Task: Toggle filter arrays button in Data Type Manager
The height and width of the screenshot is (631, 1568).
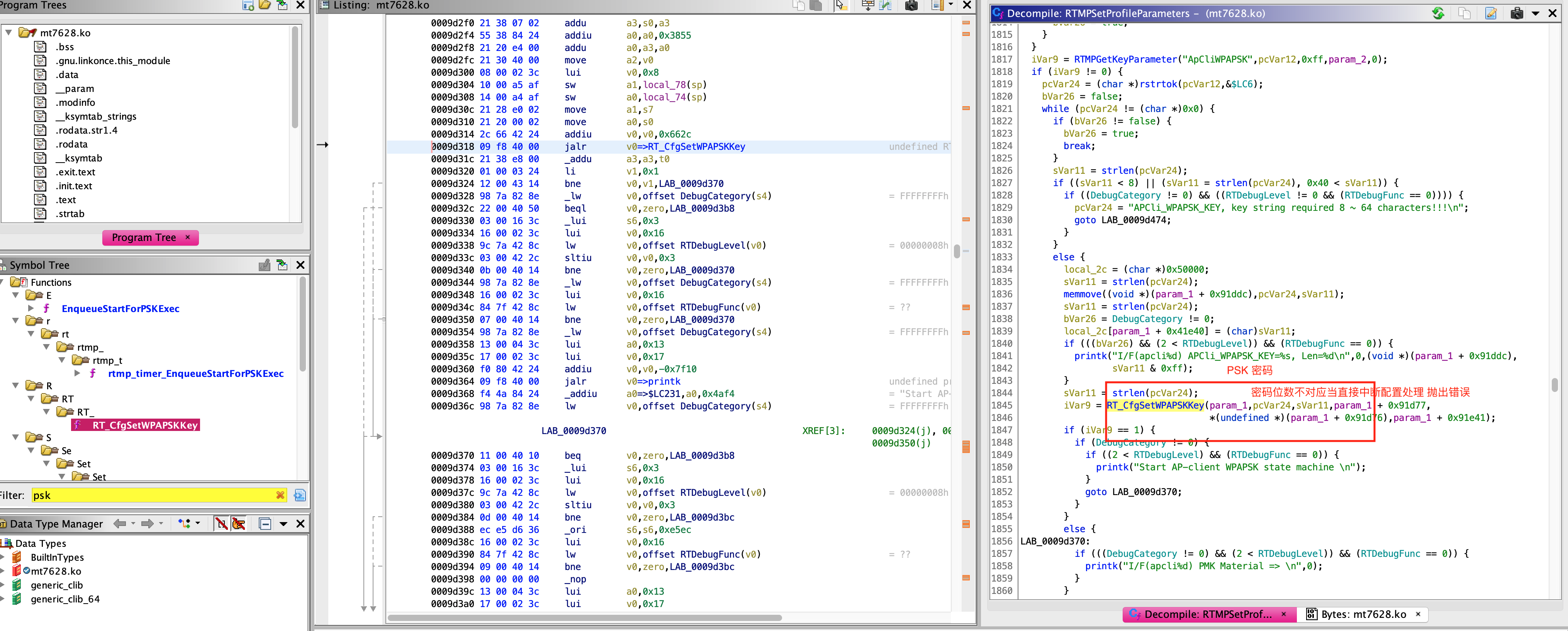Action: pyautogui.click(x=221, y=523)
